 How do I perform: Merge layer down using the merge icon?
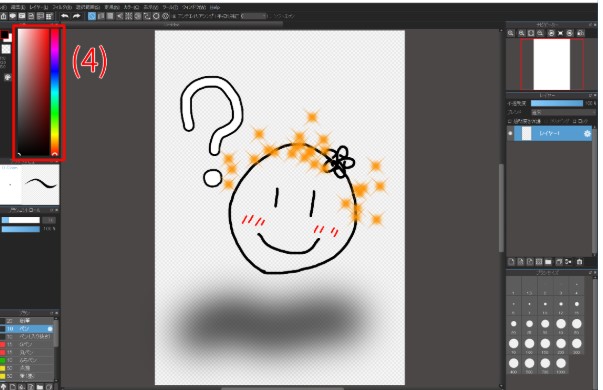click(x=568, y=262)
